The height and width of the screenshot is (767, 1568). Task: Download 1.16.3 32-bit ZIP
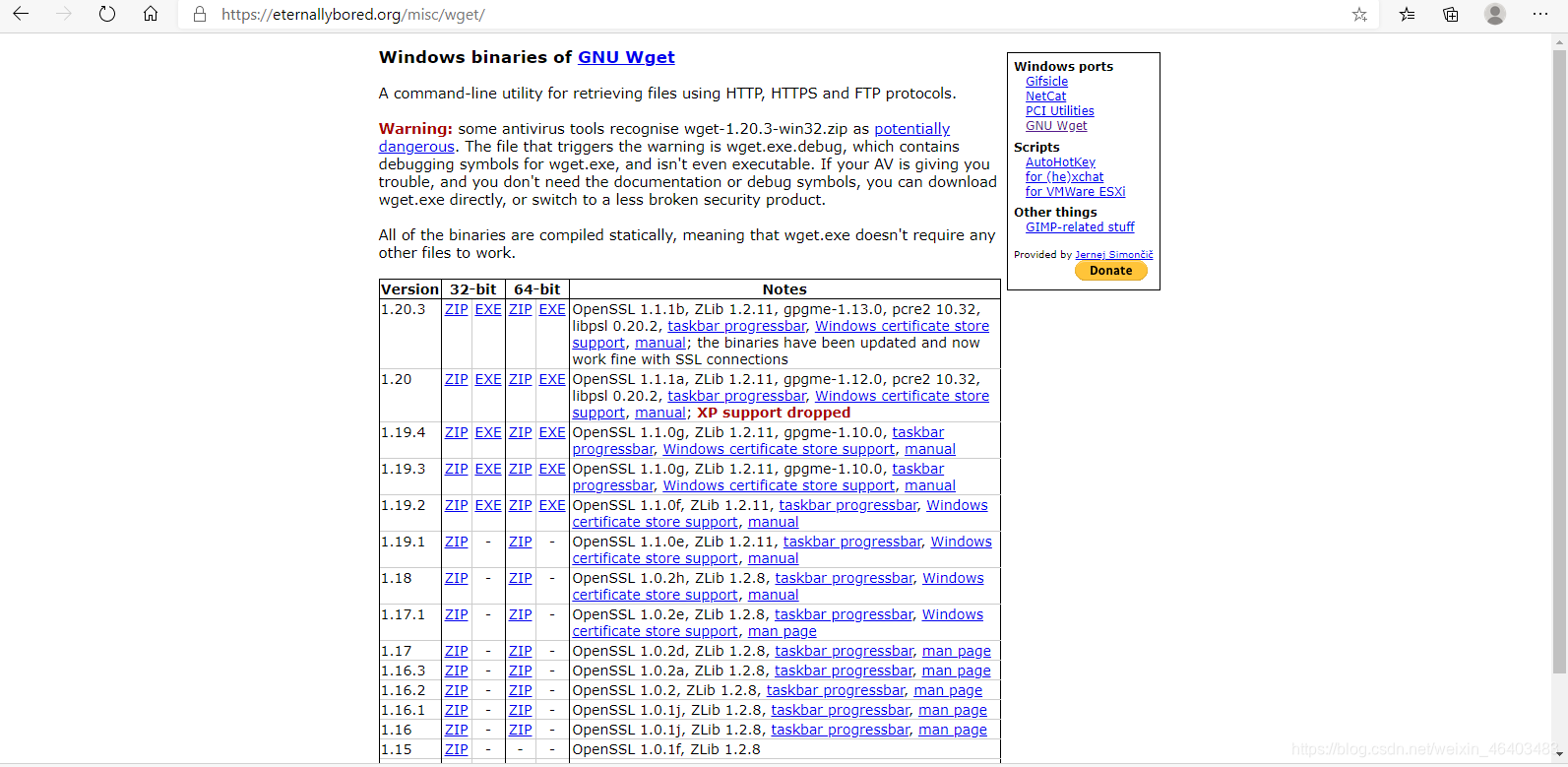(x=456, y=671)
